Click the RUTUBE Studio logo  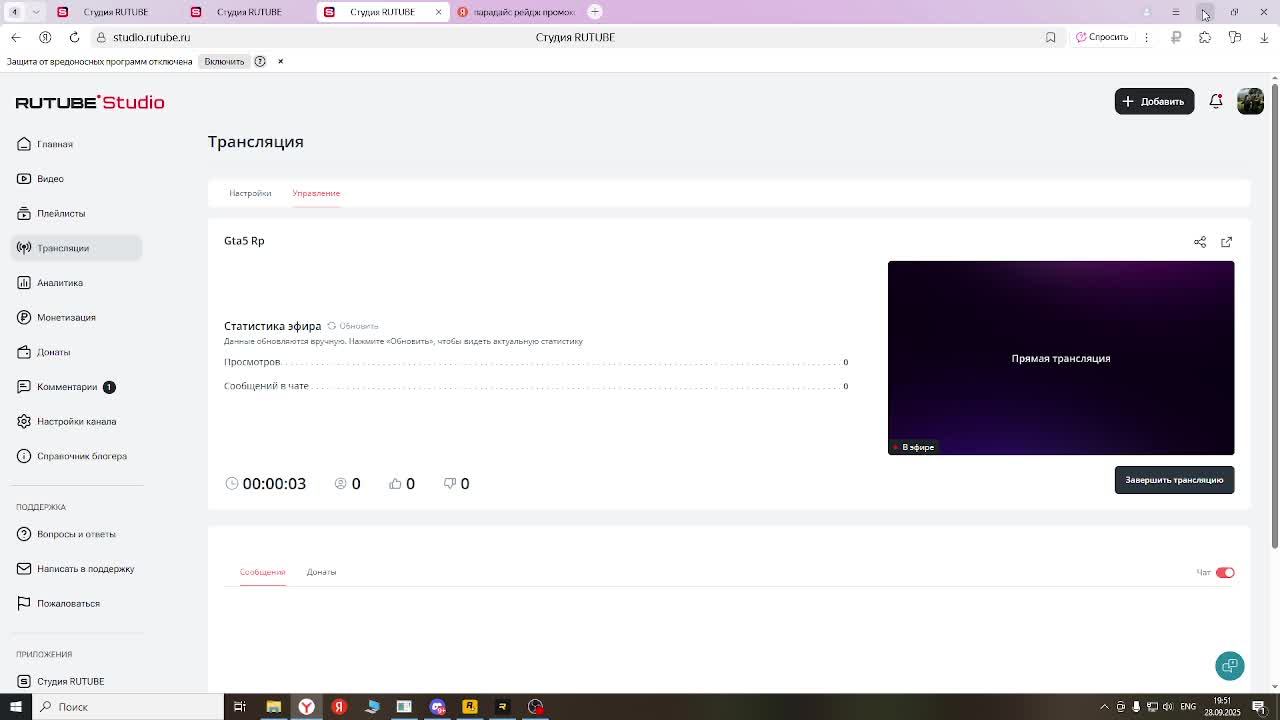[x=90, y=102]
